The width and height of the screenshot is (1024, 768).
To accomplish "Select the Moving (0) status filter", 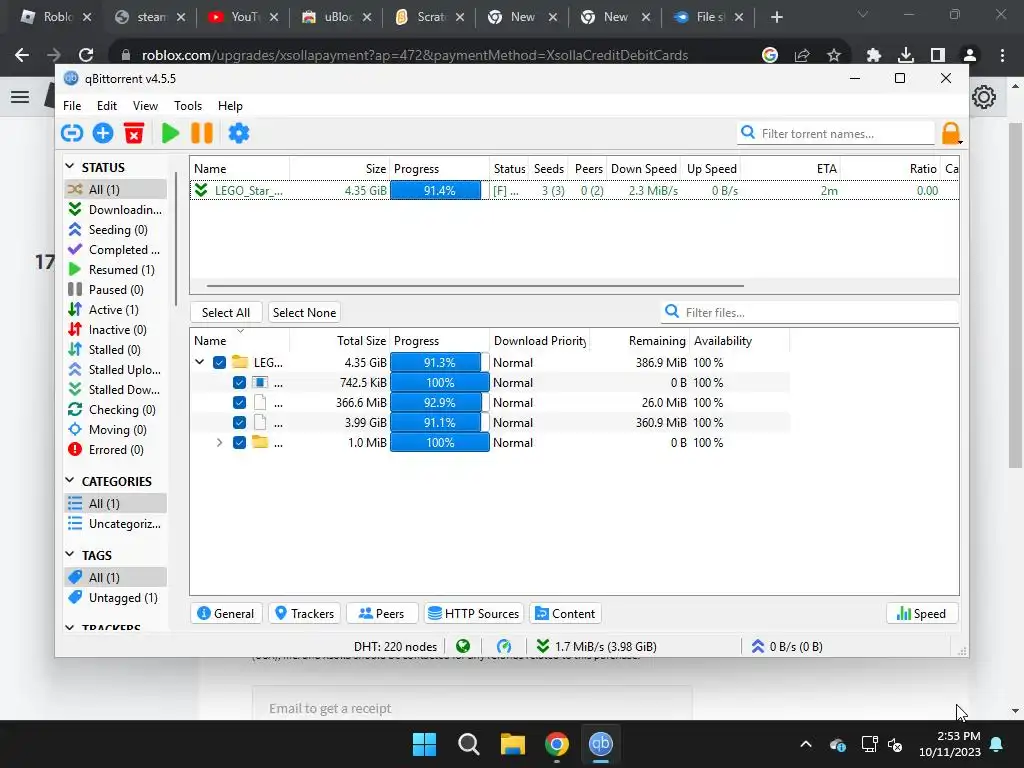I will (115, 430).
